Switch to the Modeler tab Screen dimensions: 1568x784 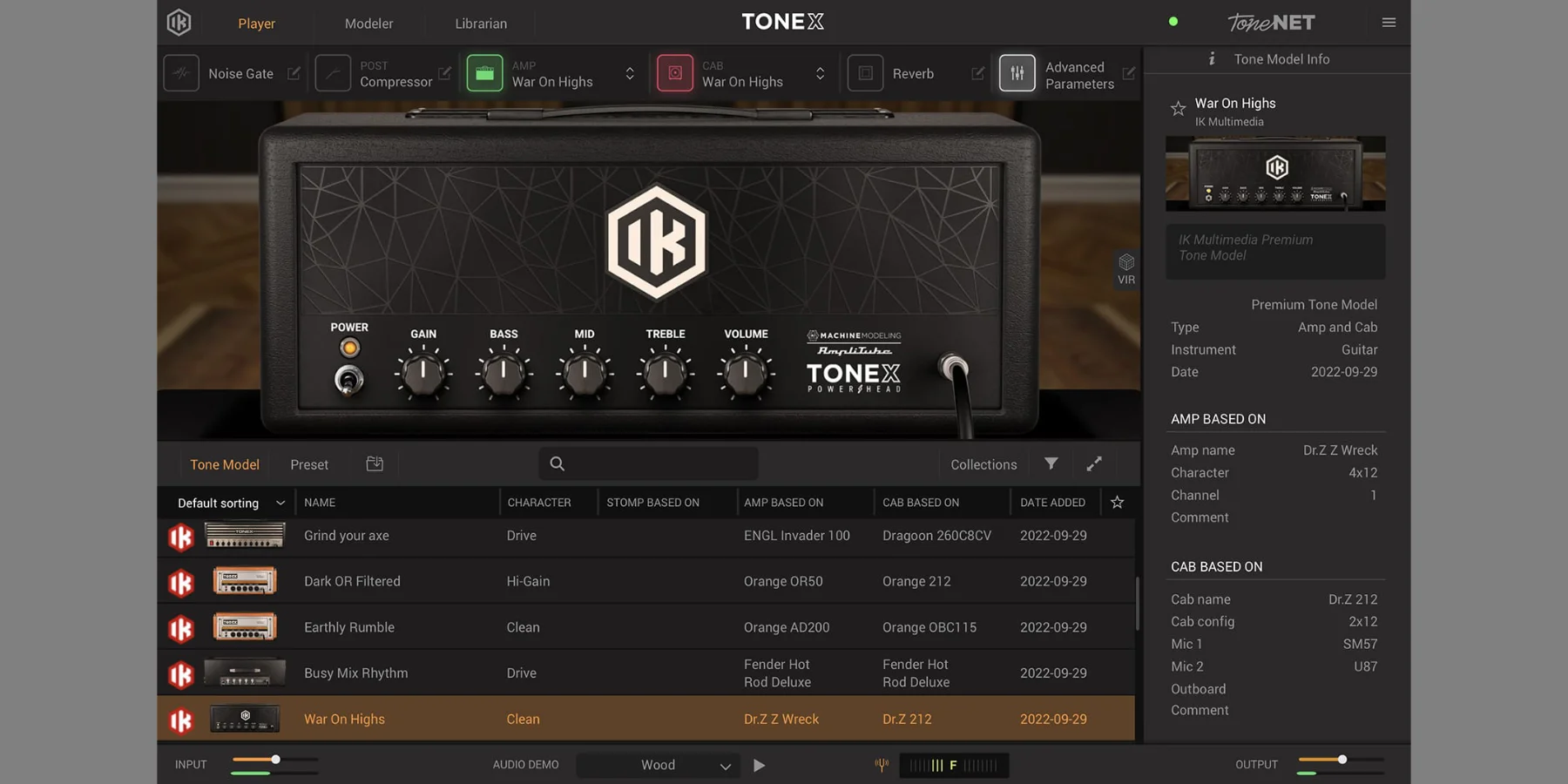tap(368, 24)
